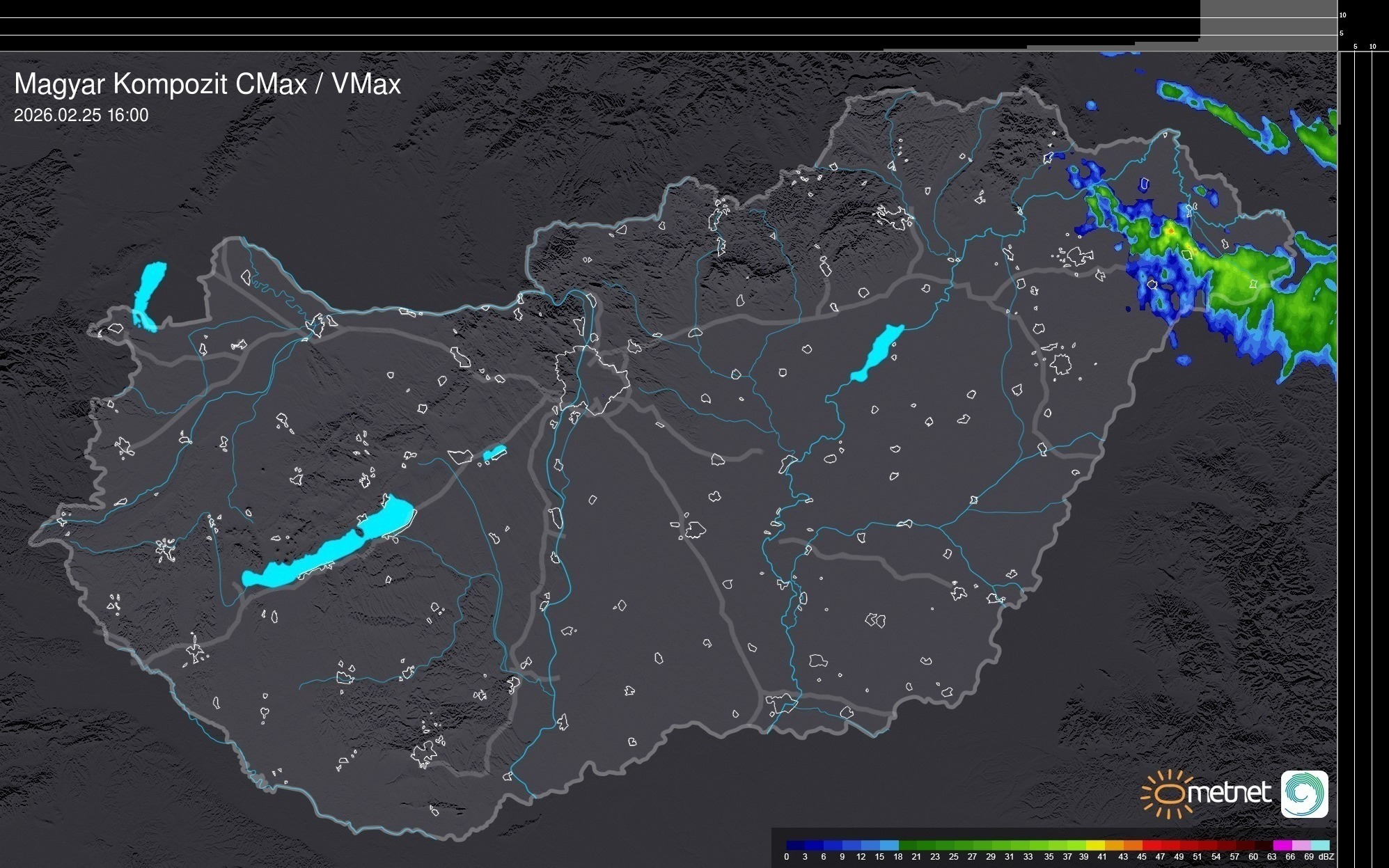Select the yellow 39 dBZ legend swatch

click(x=1094, y=845)
